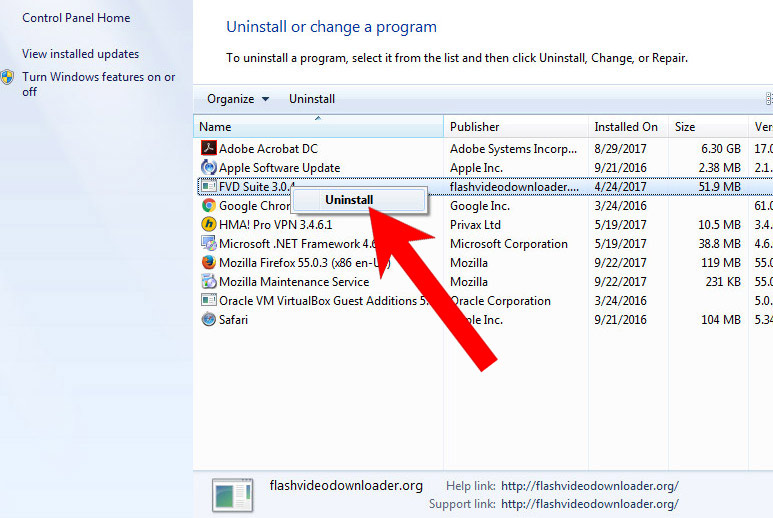This screenshot has height=518, width=773.
Task: Click the Adobe Acrobat DC icon
Action: pyautogui.click(x=208, y=149)
